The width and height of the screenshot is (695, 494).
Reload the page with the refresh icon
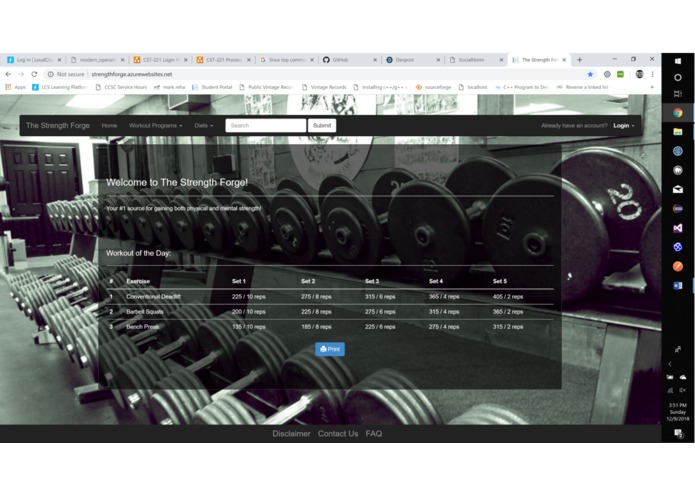(34, 74)
